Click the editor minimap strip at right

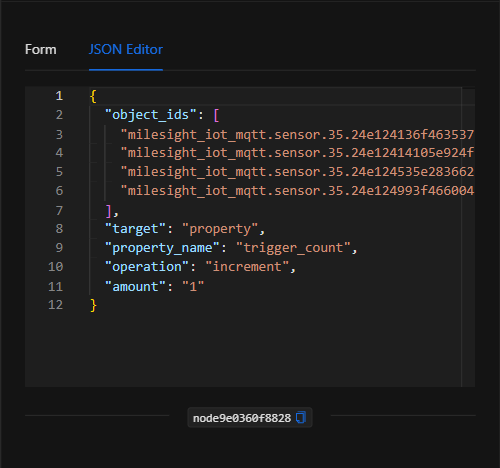coord(468,237)
